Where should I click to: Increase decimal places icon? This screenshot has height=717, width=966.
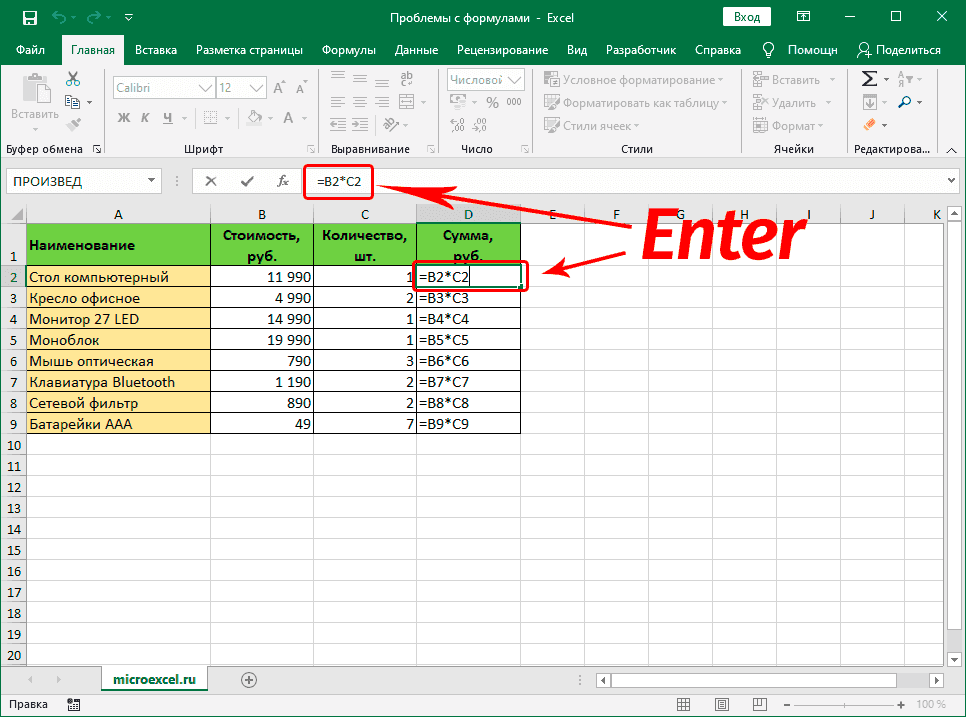(458, 126)
